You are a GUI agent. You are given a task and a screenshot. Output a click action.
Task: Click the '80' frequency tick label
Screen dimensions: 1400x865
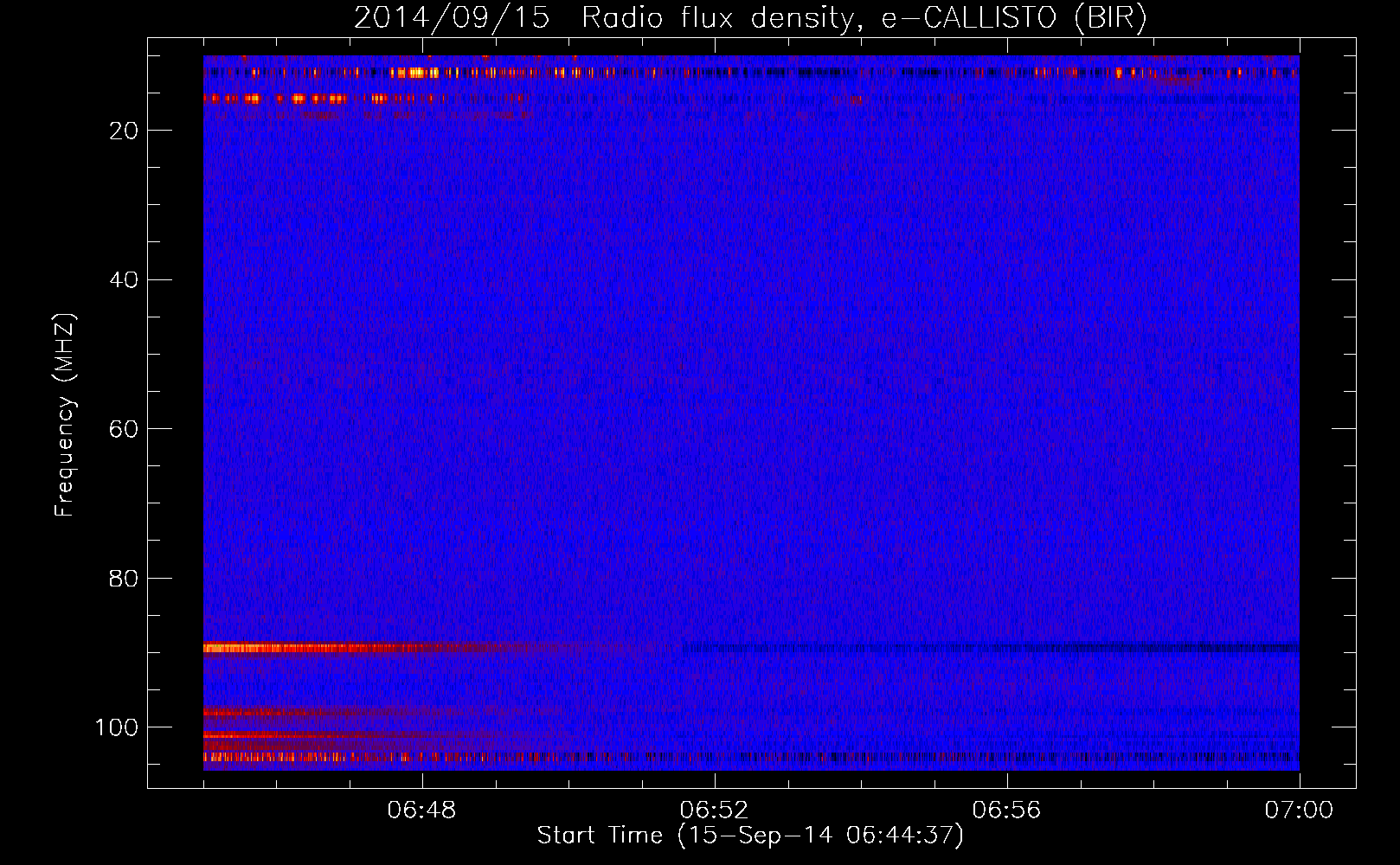[124, 579]
